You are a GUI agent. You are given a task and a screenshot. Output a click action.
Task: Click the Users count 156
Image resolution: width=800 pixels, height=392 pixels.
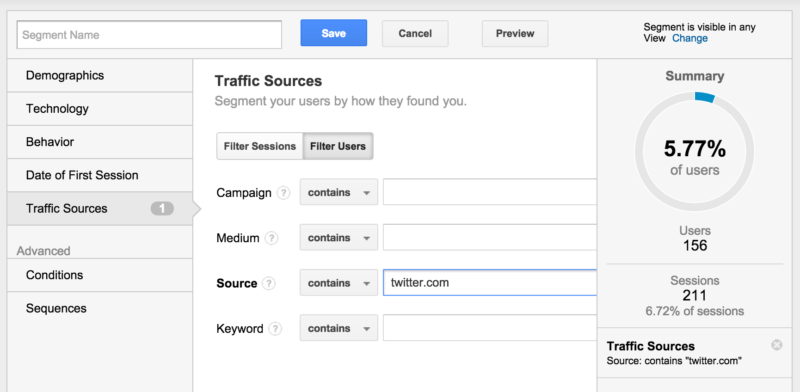tap(695, 246)
